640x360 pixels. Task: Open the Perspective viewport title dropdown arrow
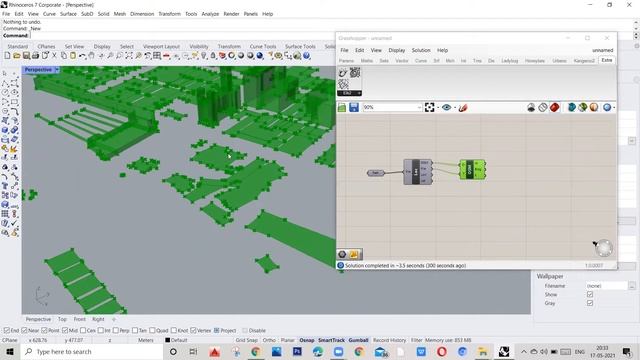pyautogui.click(x=57, y=70)
